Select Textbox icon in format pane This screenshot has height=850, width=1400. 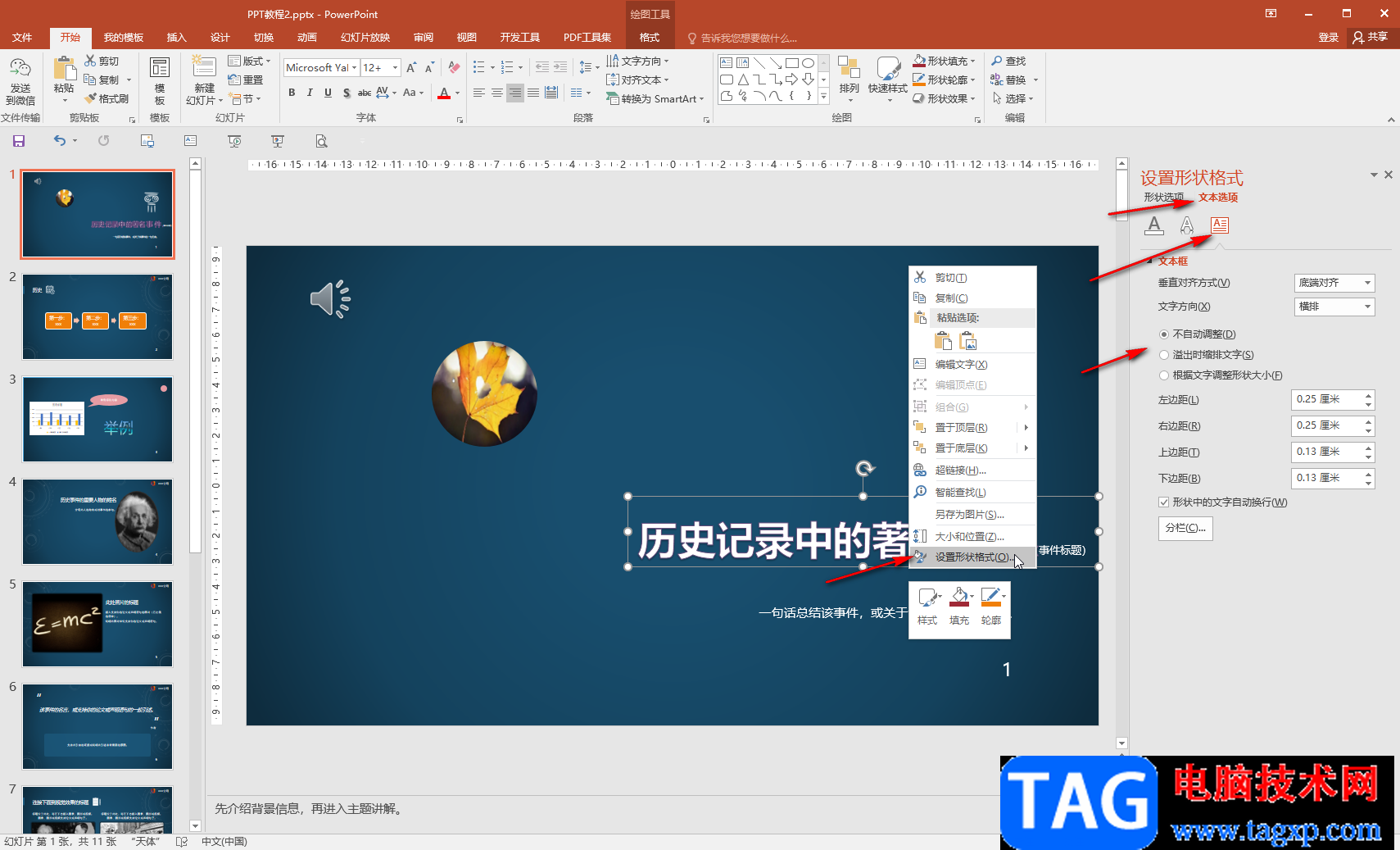click(x=1220, y=225)
